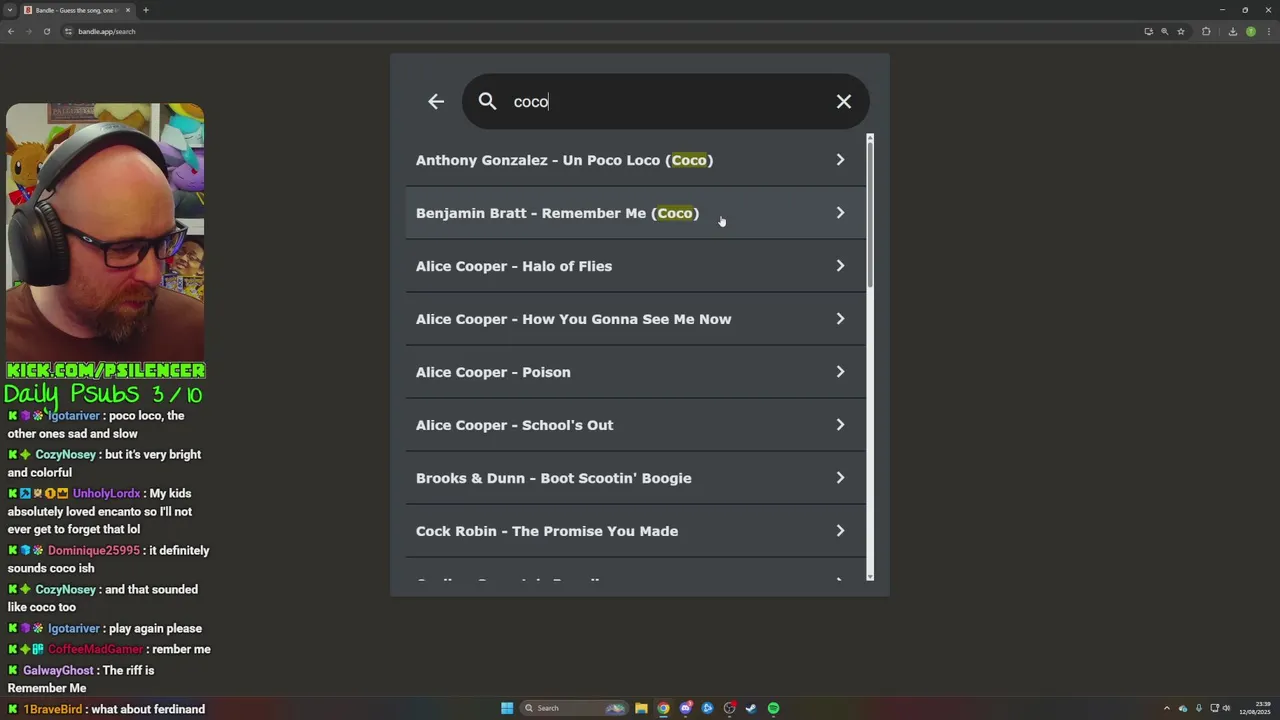Click chat username CoffeeMadGamer

[x=96, y=649]
